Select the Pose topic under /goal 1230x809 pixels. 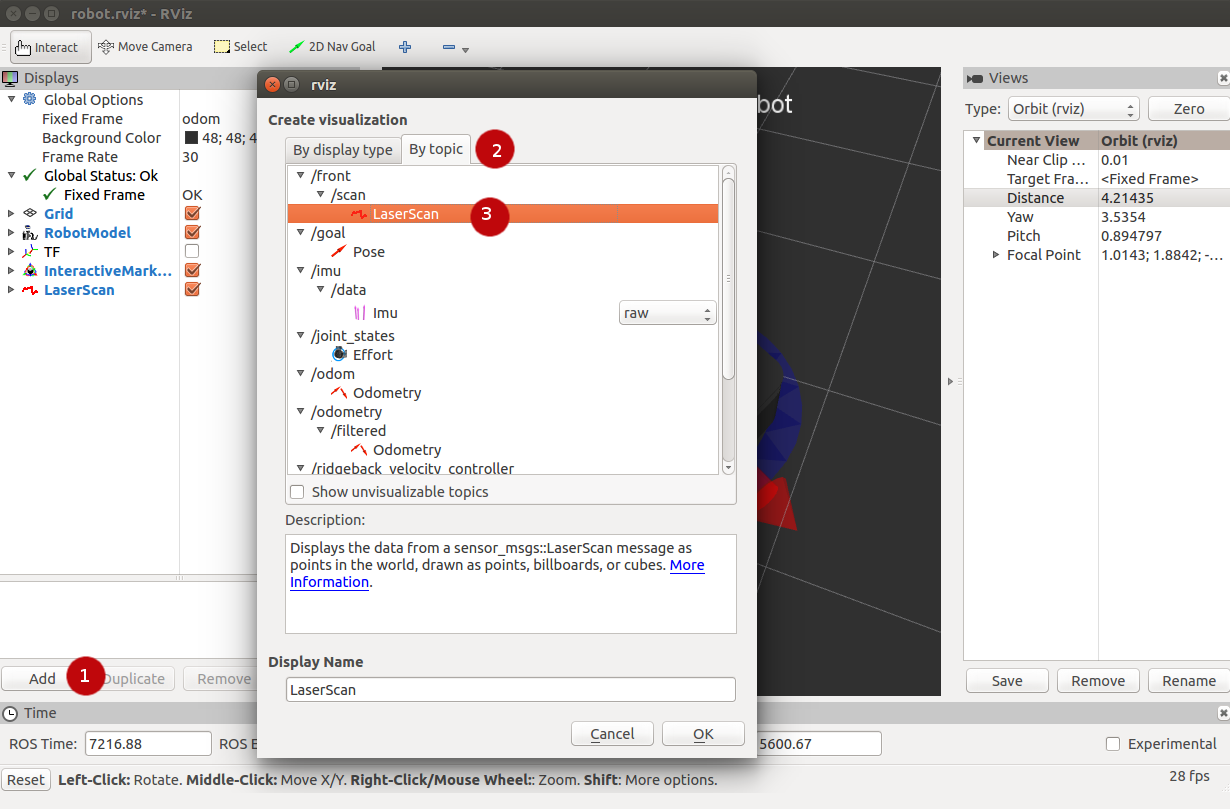[368, 252]
